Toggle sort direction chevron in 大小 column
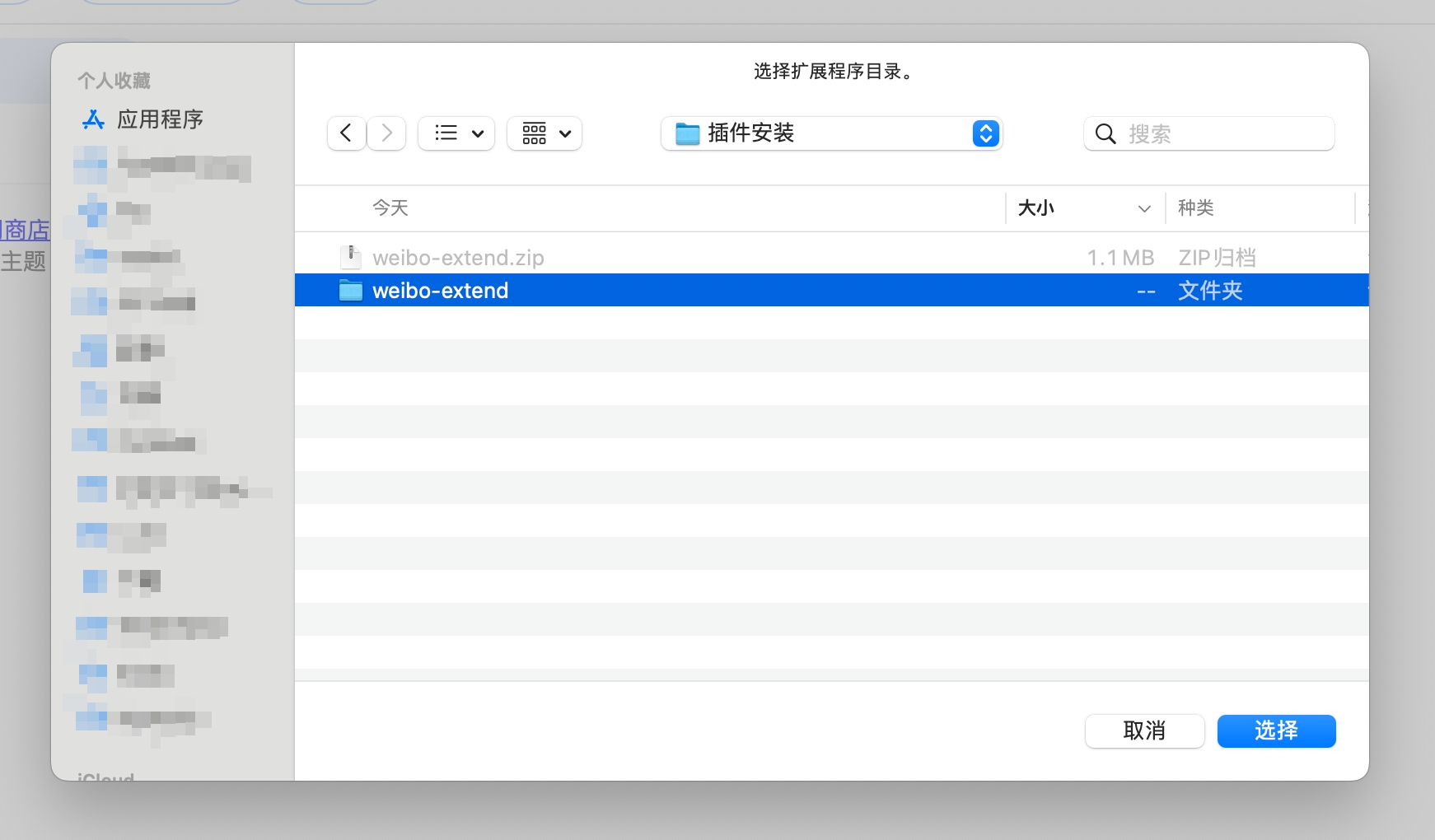Screen dimensions: 1435x840 coord(1143,209)
